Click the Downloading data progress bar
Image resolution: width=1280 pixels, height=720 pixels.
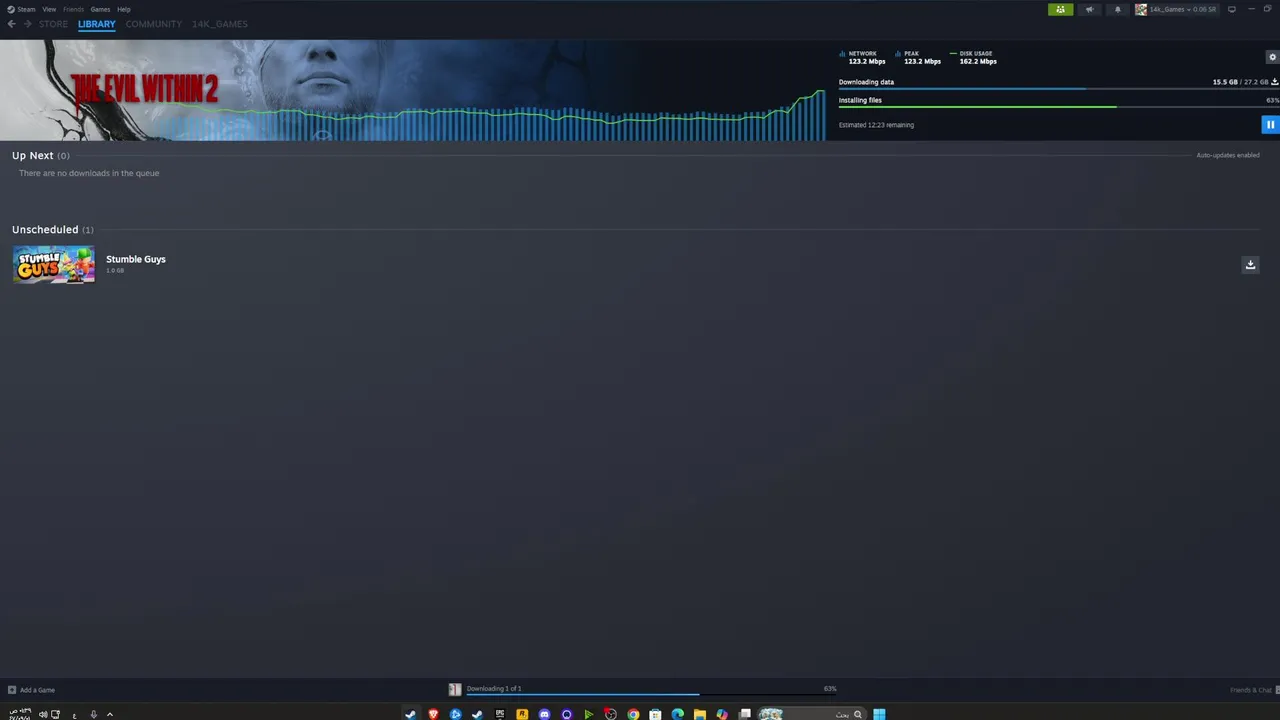click(x=1059, y=89)
